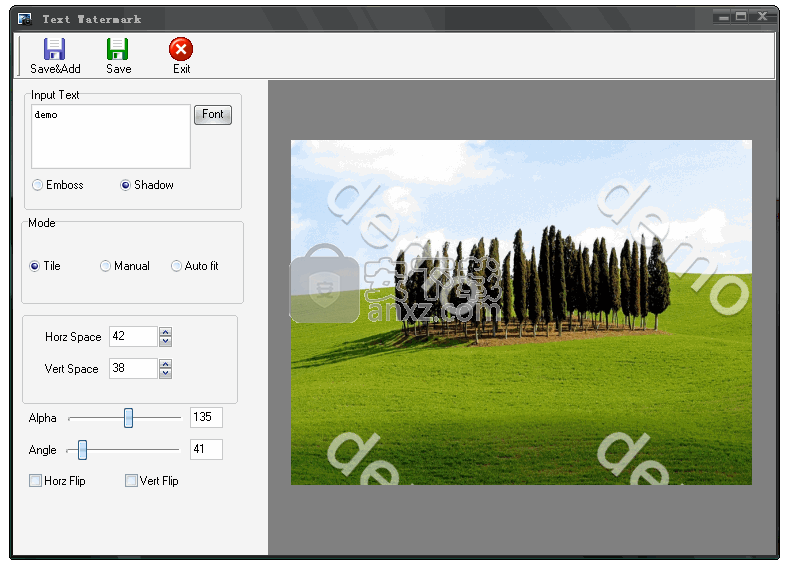Click the Horz Space value field
Screen dimensions: 795x569
coord(133,336)
